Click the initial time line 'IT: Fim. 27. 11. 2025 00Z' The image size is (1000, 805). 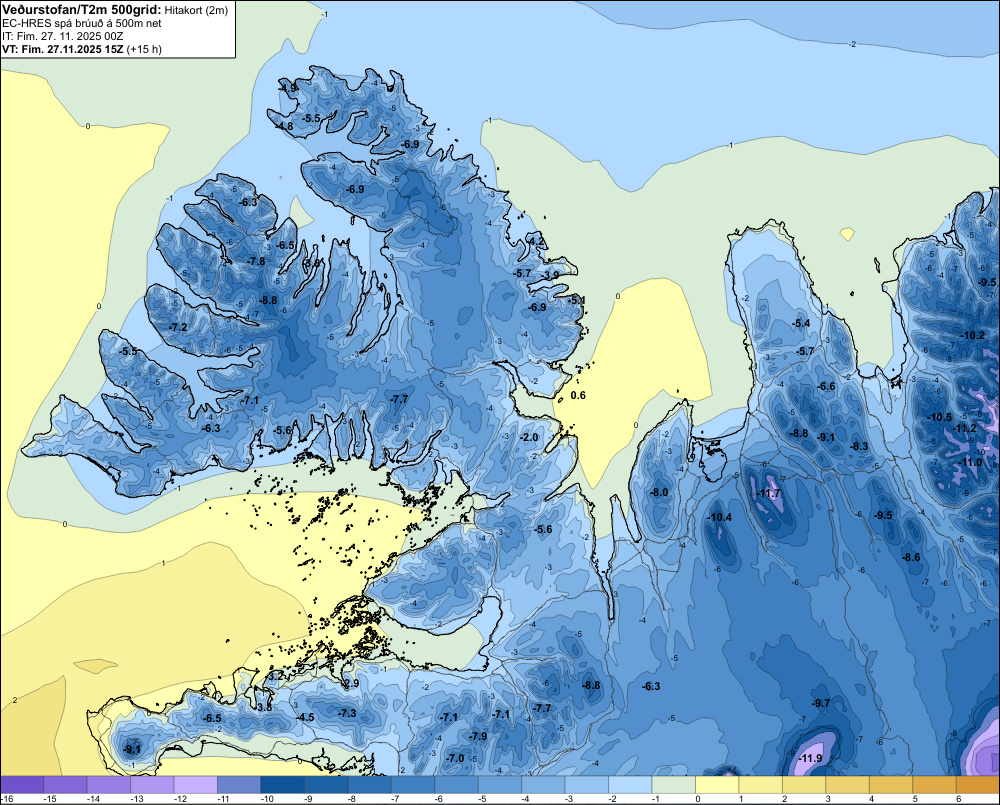coord(62,36)
